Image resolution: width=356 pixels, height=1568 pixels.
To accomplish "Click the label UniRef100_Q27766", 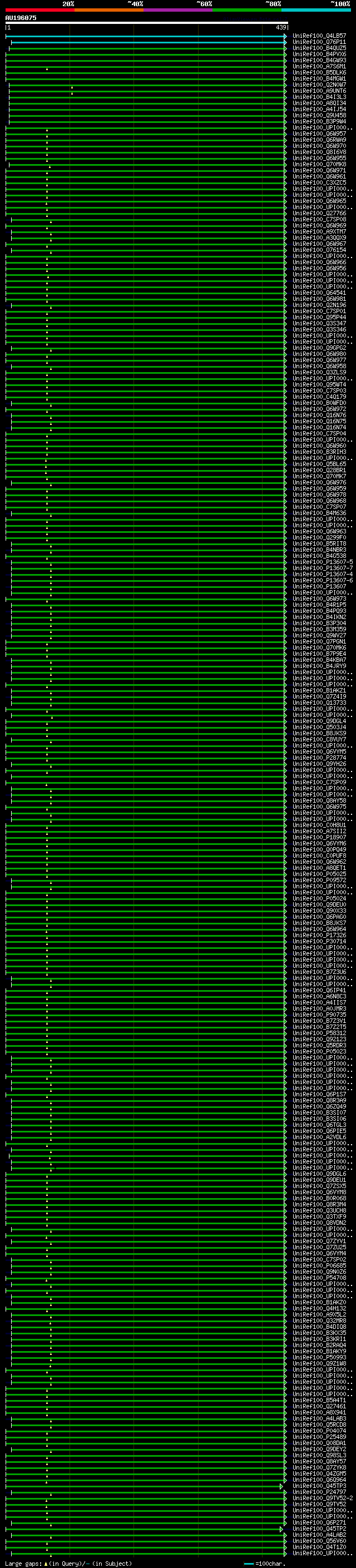I will (319, 213).
